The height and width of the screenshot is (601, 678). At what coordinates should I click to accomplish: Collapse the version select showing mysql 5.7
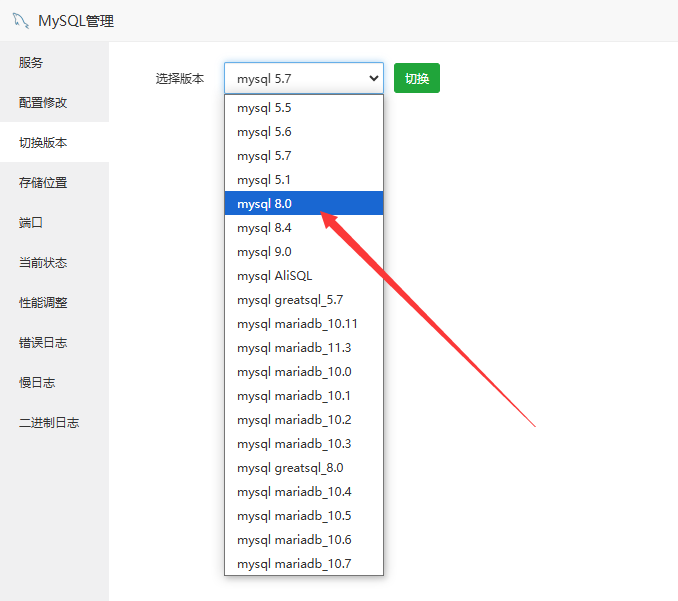coord(304,78)
